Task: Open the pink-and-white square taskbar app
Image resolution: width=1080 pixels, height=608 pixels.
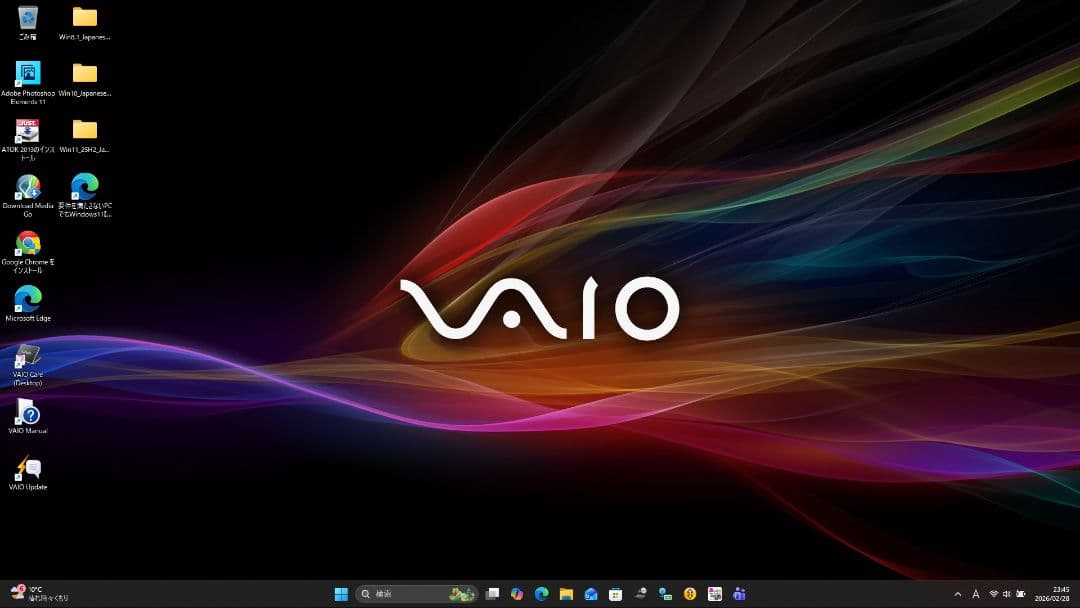Action: click(715, 594)
